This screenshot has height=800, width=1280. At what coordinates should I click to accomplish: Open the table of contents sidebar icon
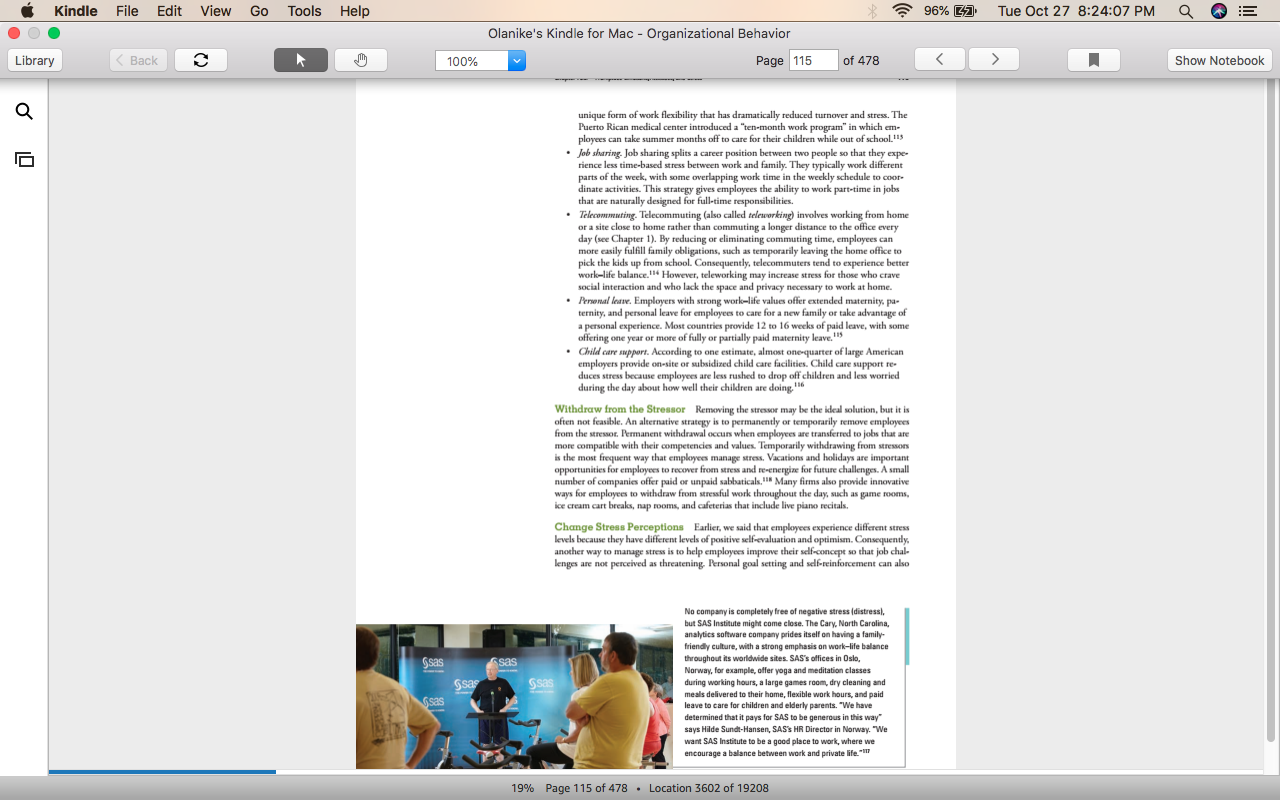(24, 159)
